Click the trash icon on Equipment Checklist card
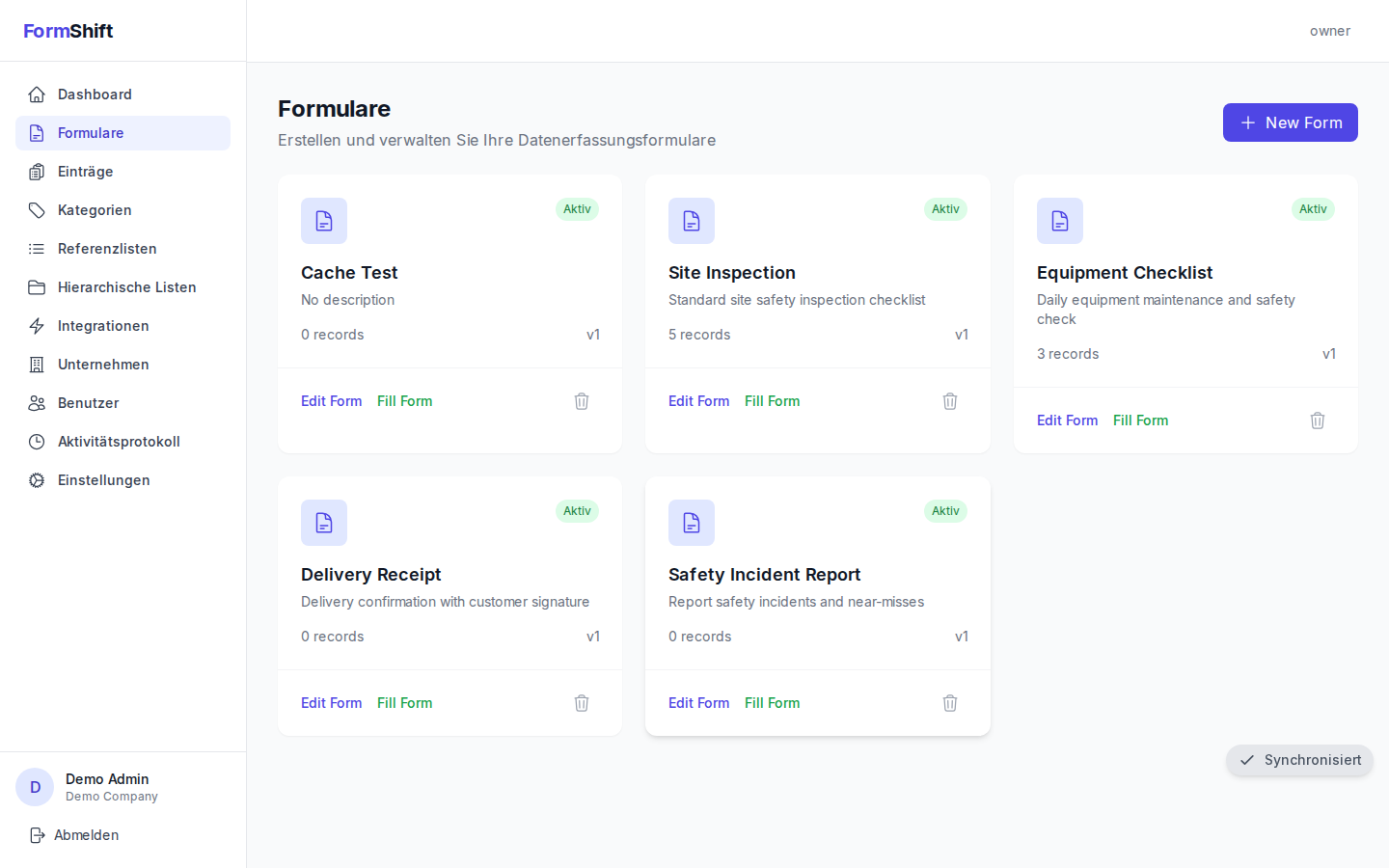Screen dimensions: 1389x868 (1318, 420)
